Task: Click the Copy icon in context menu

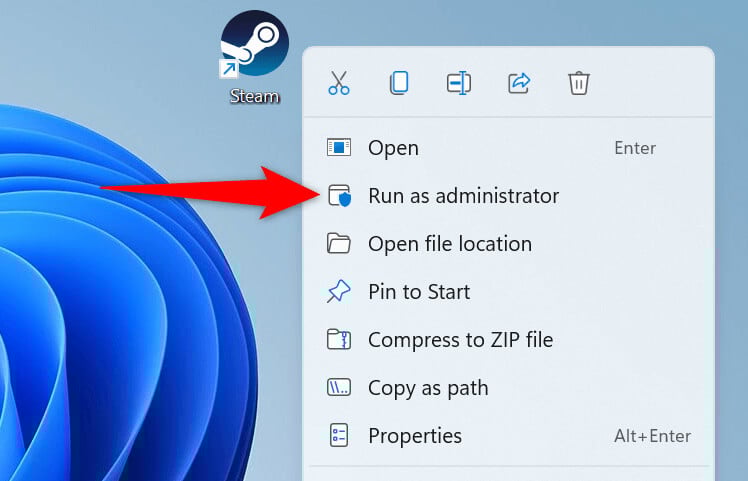Action: pyautogui.click(x=399, y=83)
